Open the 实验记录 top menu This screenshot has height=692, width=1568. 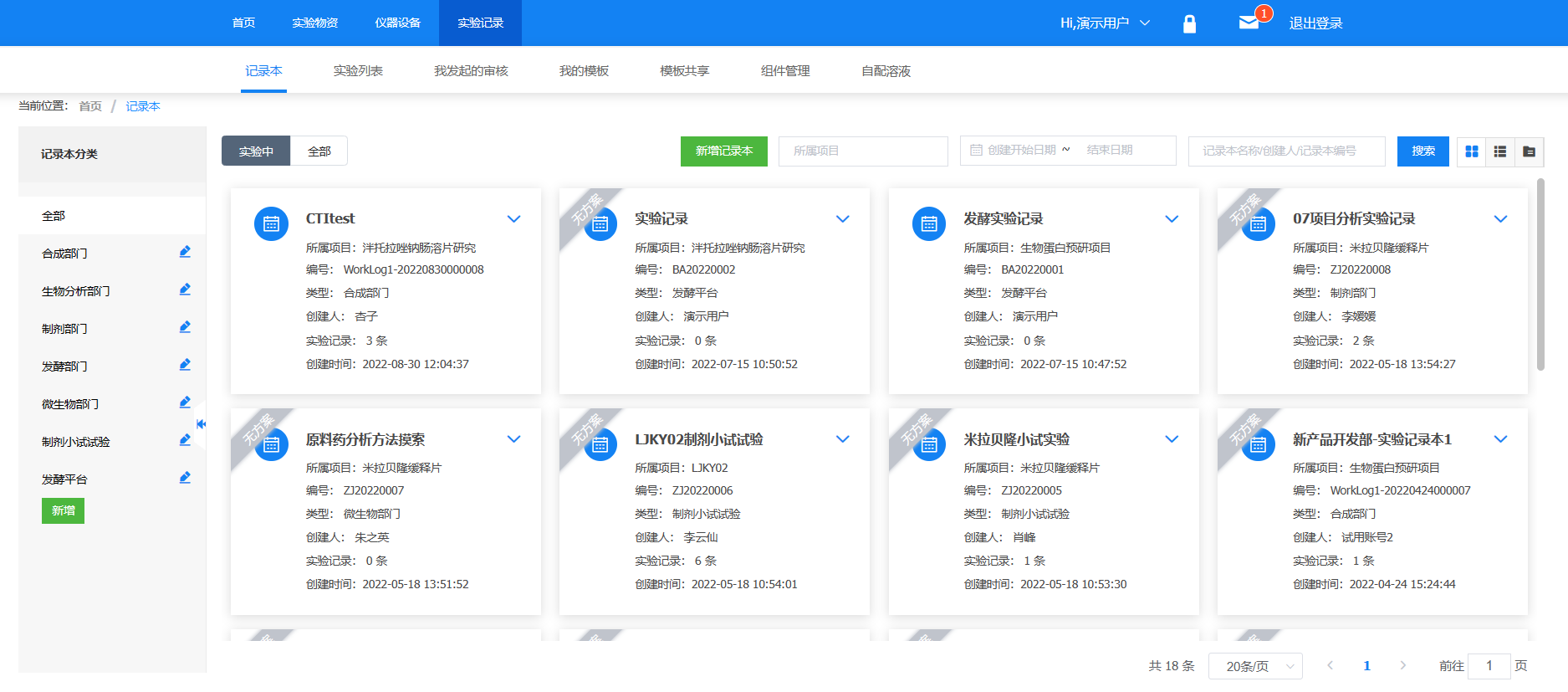pos(481,23)
